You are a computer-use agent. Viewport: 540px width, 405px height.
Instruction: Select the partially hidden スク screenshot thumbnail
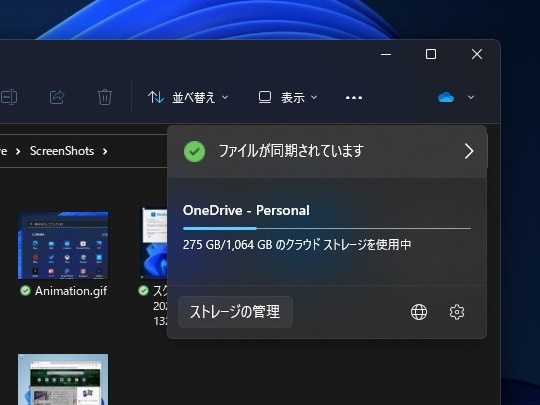[155, 243]
